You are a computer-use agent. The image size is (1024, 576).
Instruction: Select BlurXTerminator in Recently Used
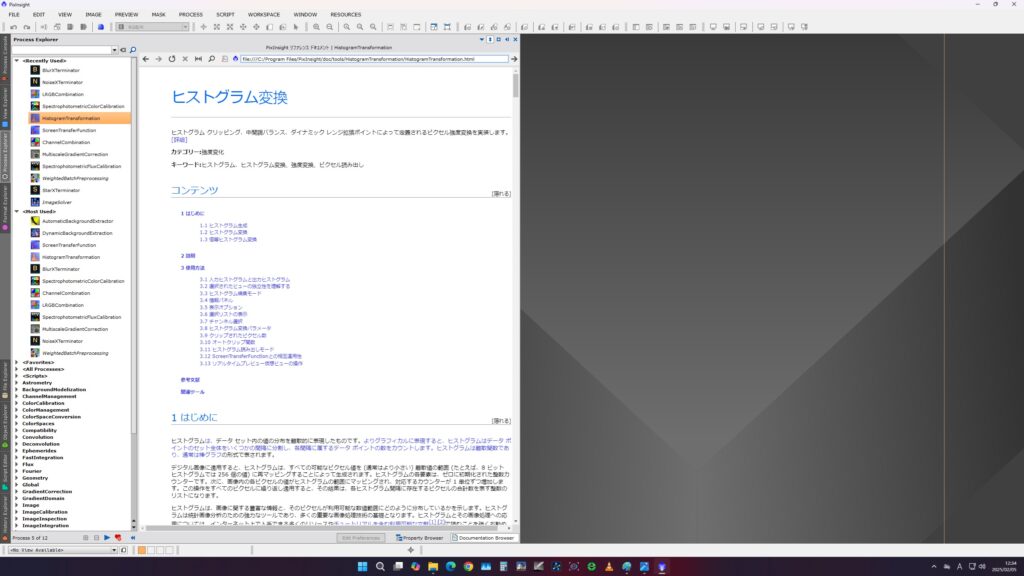[61, 70]
